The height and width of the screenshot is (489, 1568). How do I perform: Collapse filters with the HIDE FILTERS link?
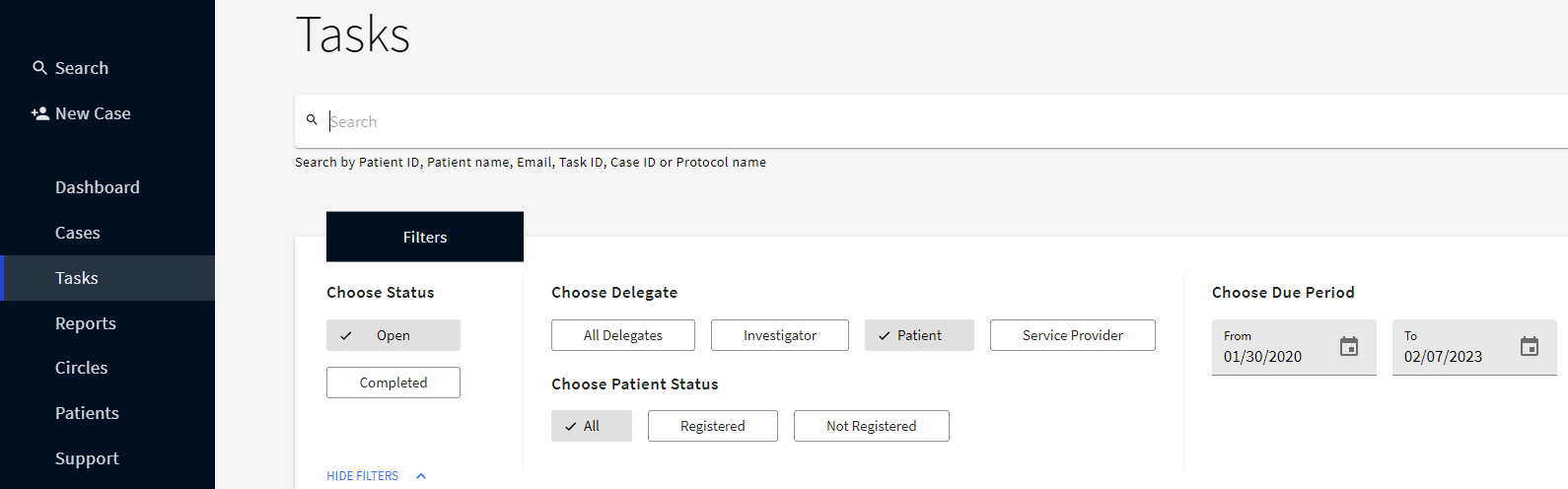point(363,476)
